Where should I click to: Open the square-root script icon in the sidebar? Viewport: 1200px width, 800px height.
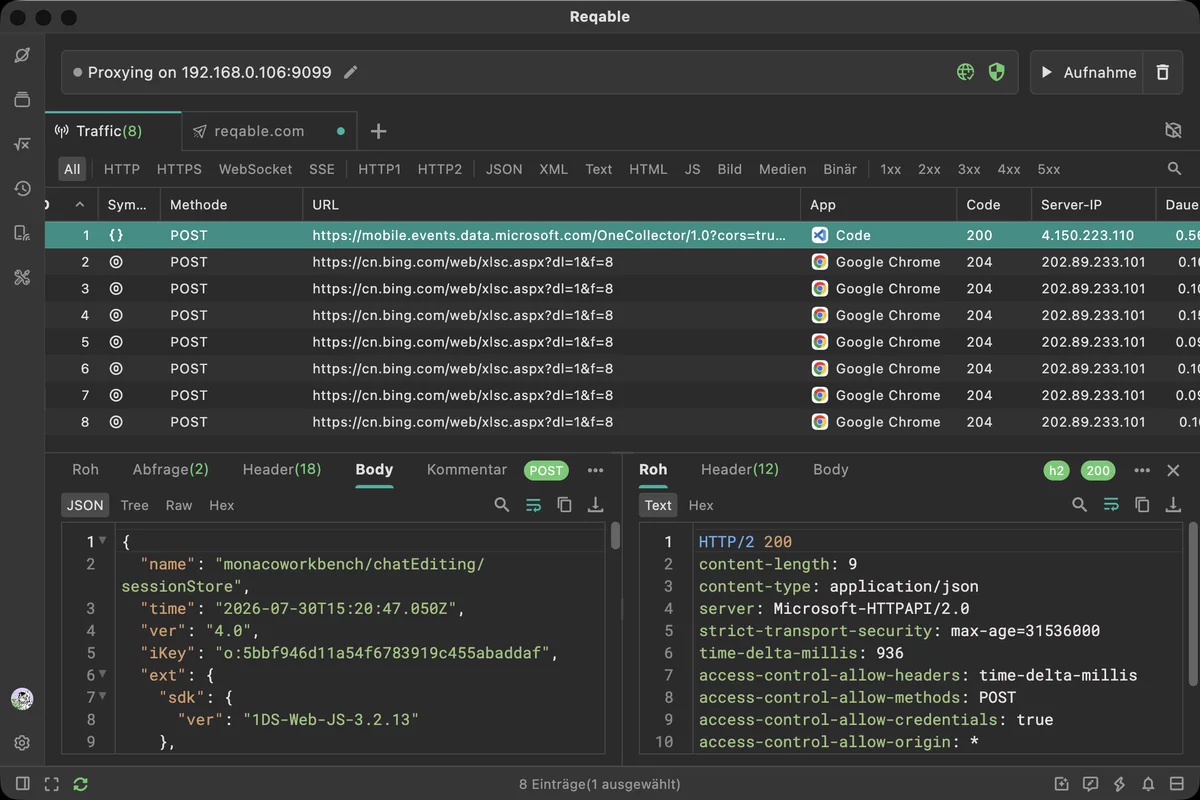click(x=22, y=144)
